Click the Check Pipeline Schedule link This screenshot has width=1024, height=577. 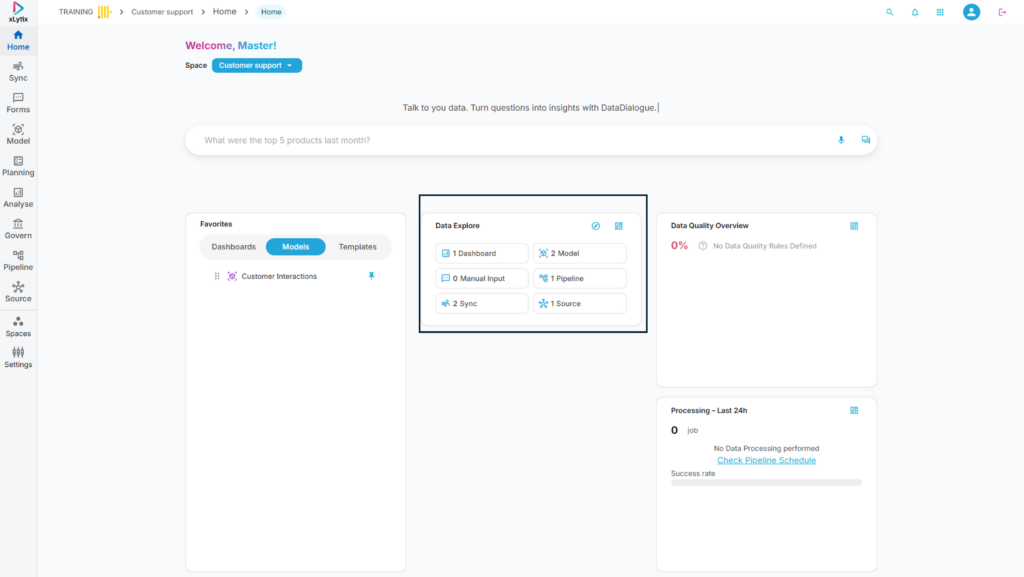[x=766, y=460]
